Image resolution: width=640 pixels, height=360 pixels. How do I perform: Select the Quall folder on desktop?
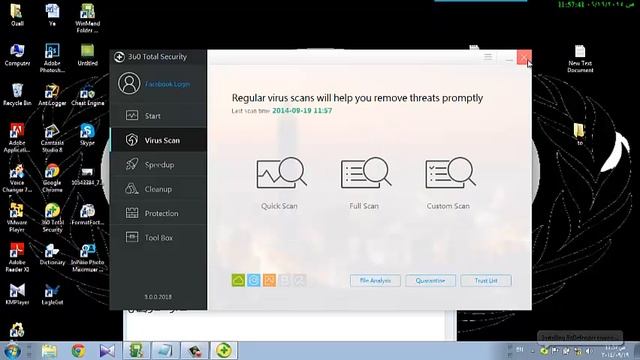pyautogui.click(x=17, y=15)
